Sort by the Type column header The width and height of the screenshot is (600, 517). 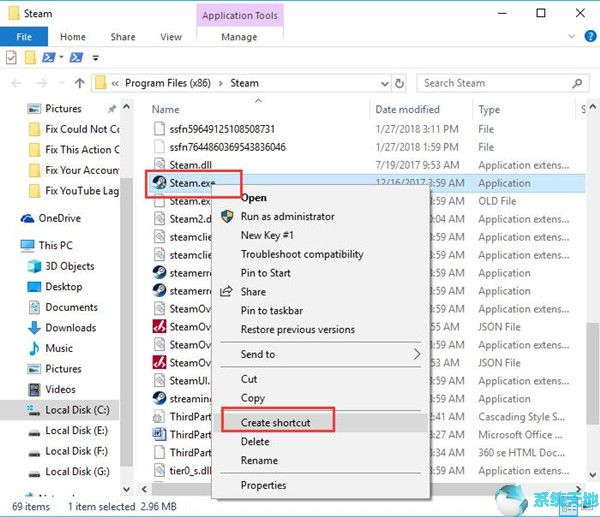489,110
